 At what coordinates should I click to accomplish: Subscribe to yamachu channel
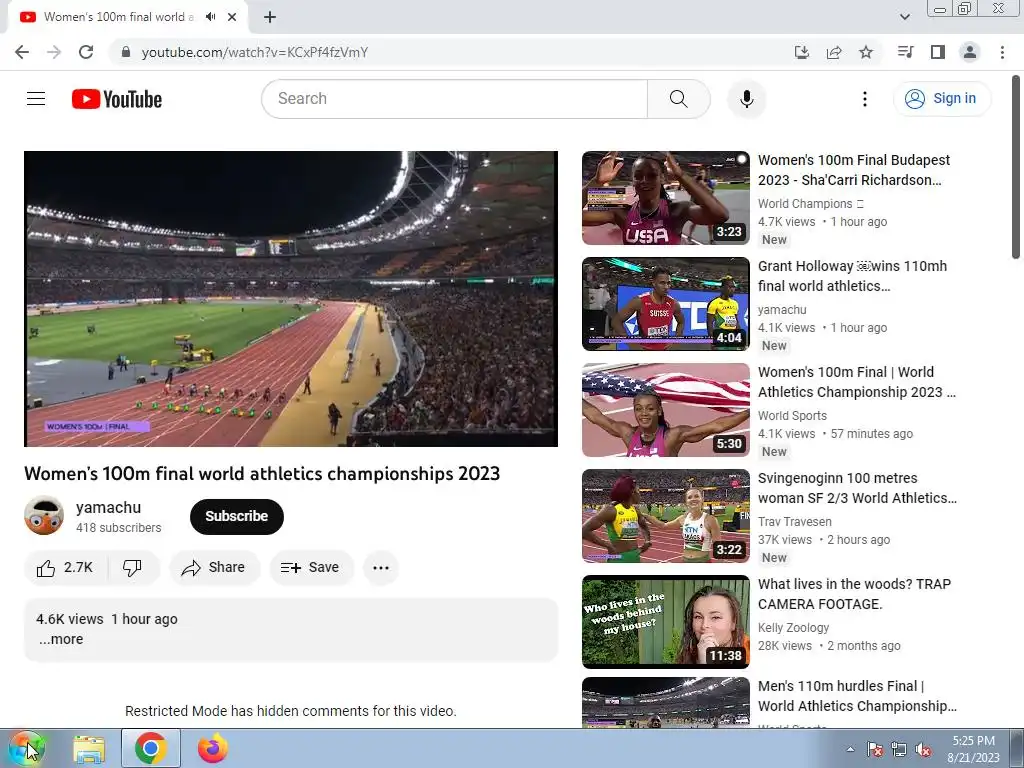coord(236,516)
